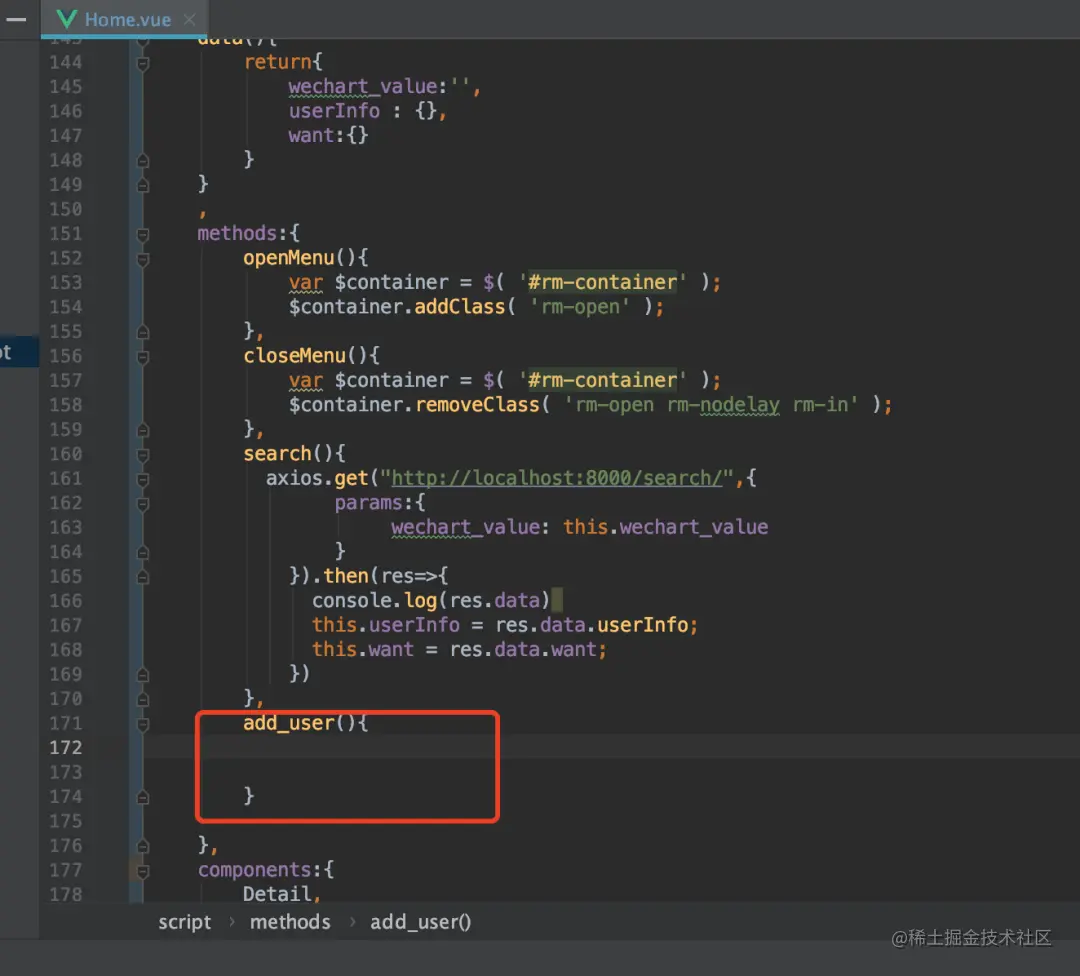
Task: Click the components keyword on line 177
Action: [x=254, y=869]
